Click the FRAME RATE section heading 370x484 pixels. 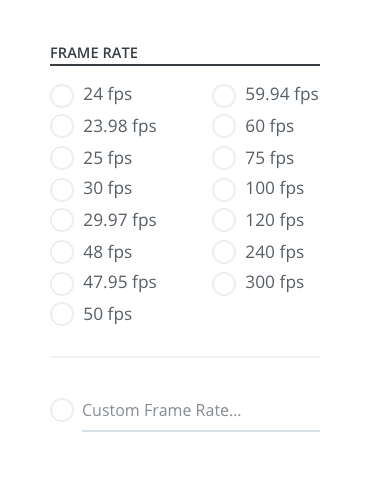coord(94,53)
